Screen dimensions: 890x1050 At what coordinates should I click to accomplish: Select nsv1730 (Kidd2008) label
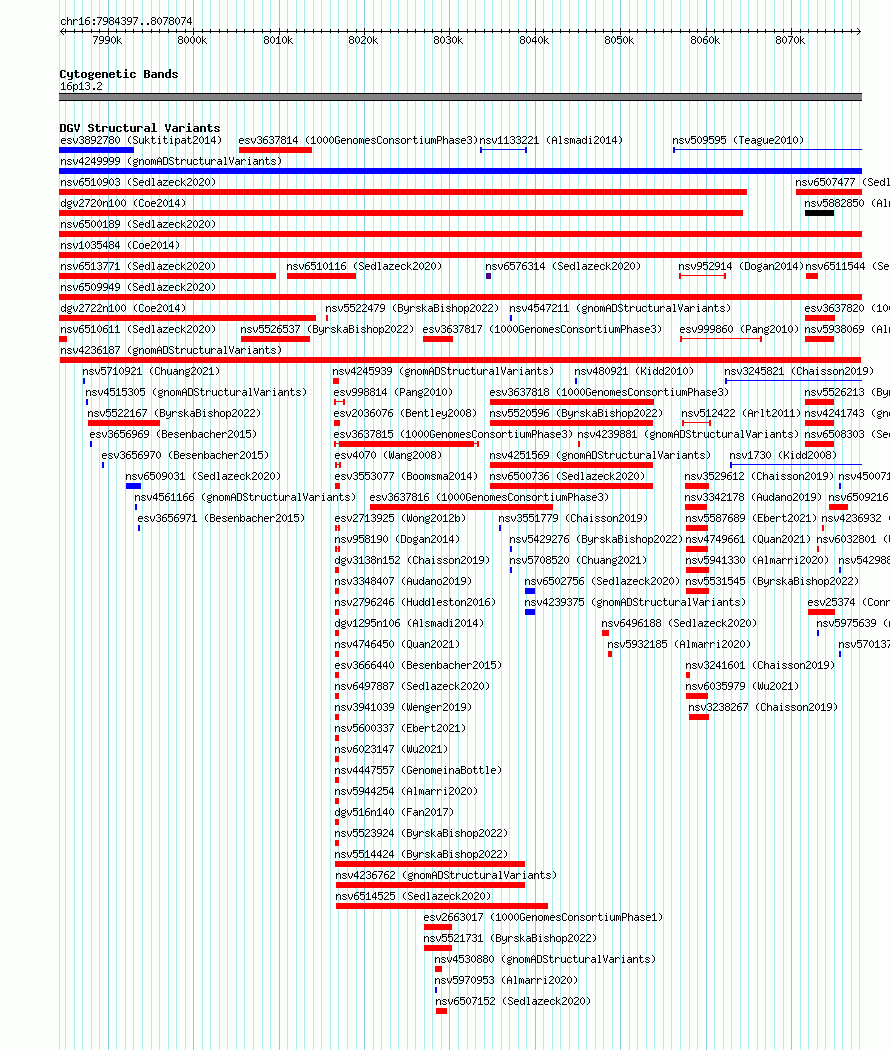[783, 455]
